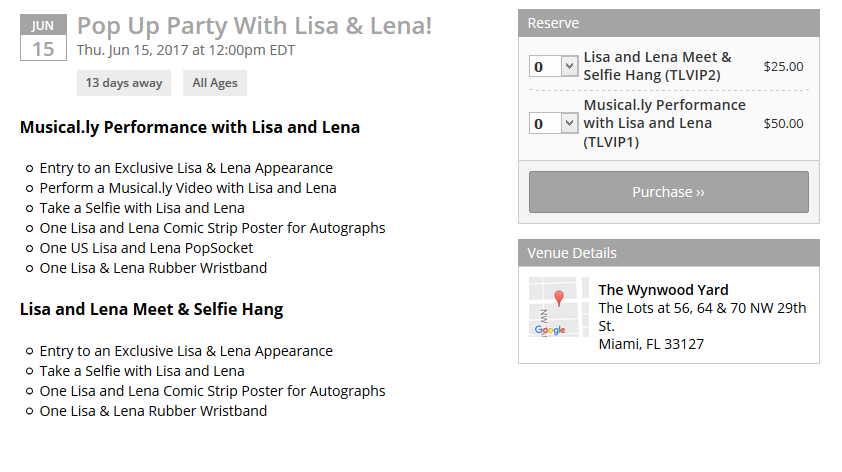
Task: Click the event date and time text
Action: 186,50
